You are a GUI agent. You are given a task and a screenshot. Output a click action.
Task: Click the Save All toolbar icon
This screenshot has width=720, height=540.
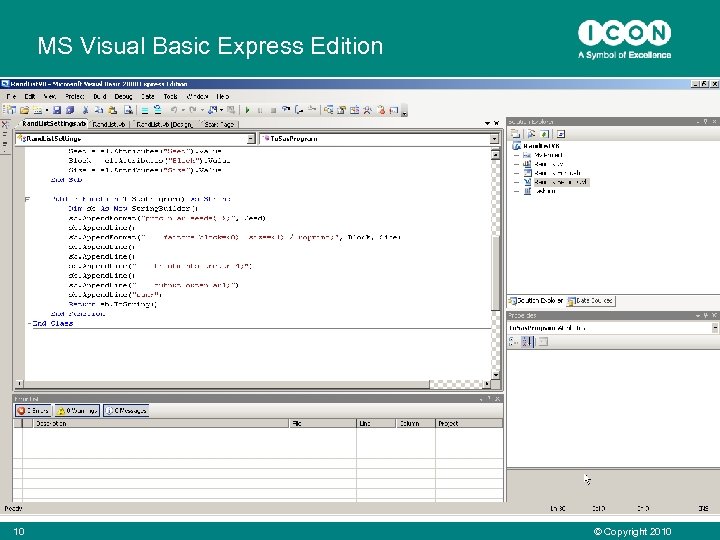coord(70,110)
